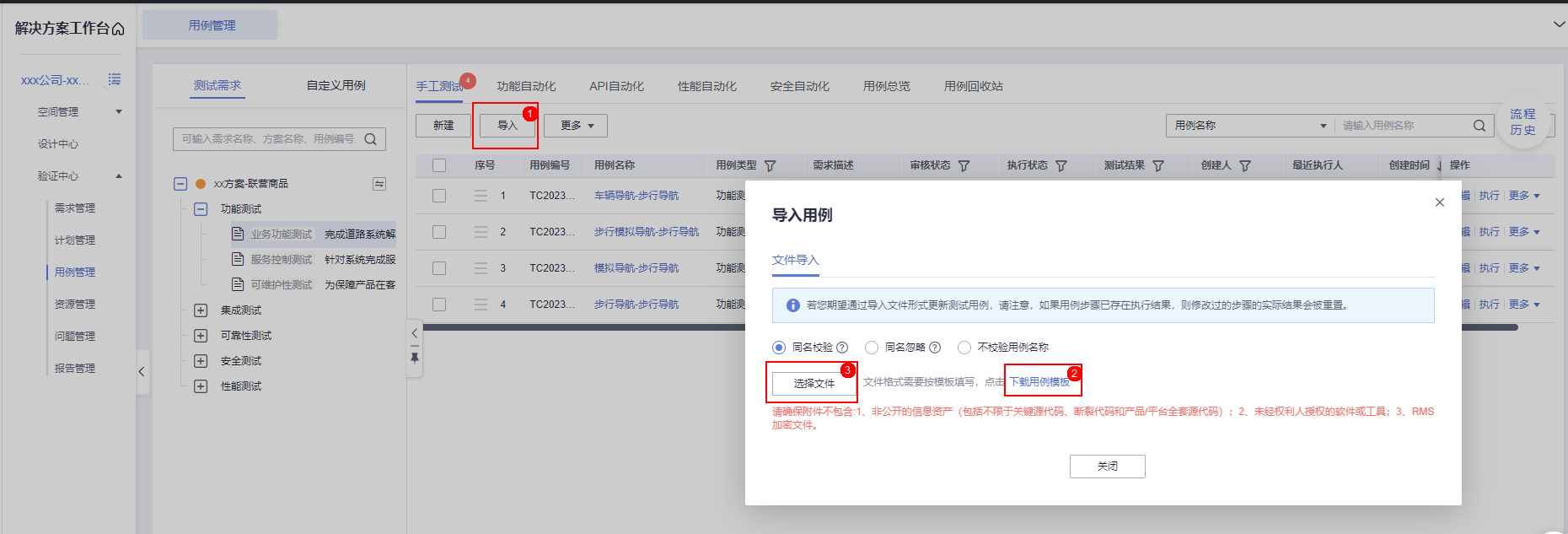Screen dimensions: 1568x534
Task: Switch to the API自动化 tab
Action: [x=616, y=86]
